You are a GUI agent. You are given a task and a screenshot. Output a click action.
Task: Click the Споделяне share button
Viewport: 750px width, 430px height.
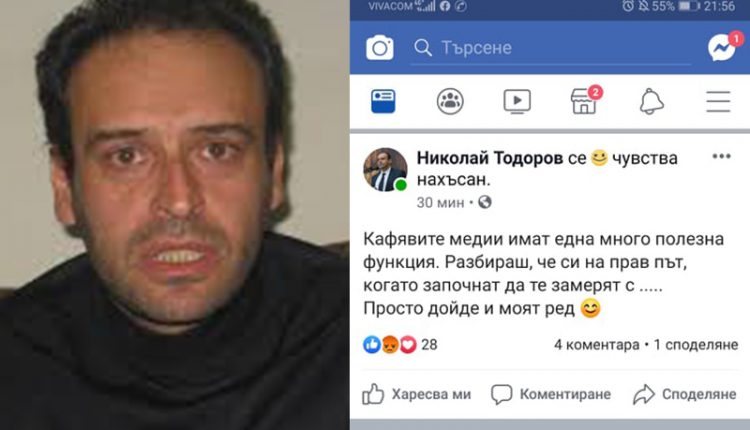tap(684, 394)
